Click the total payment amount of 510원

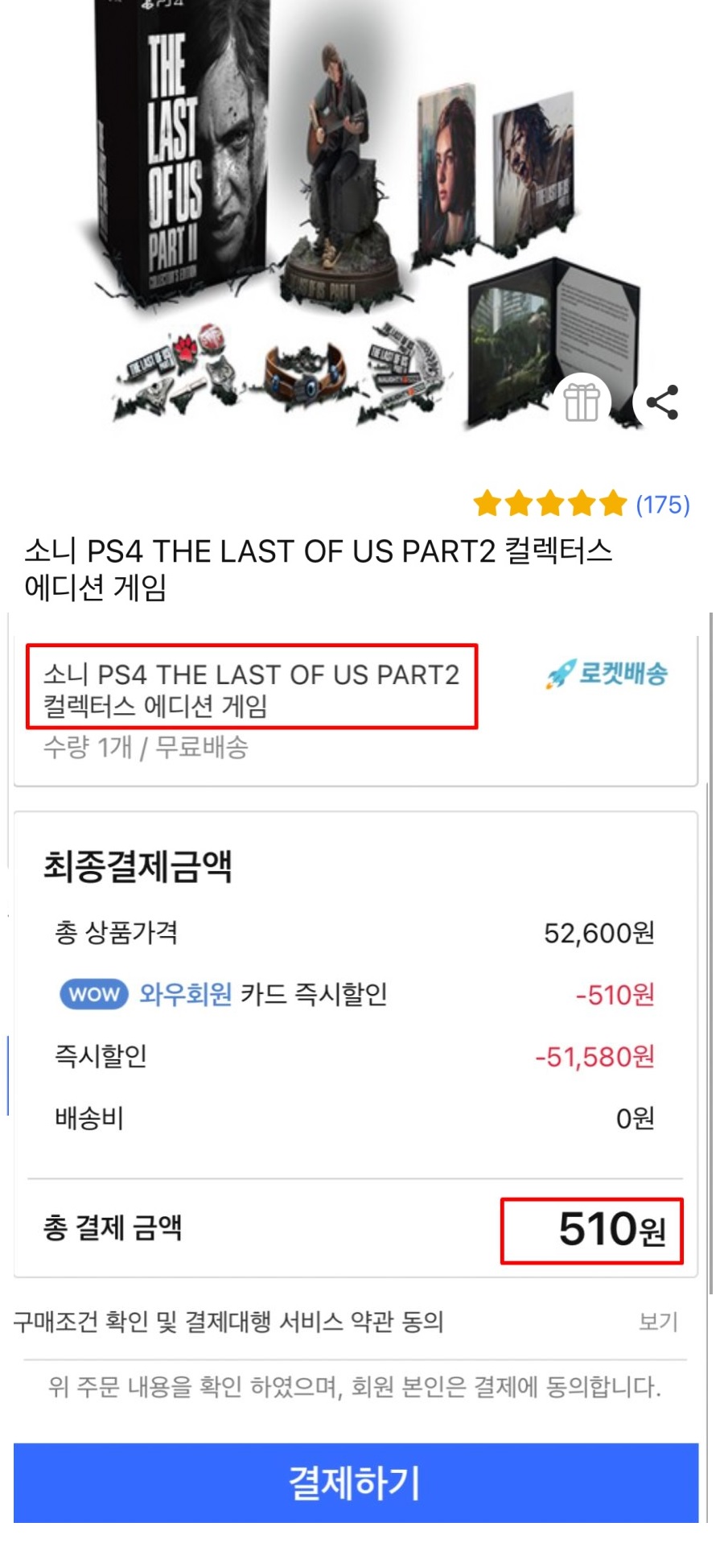pos(592,1228)
